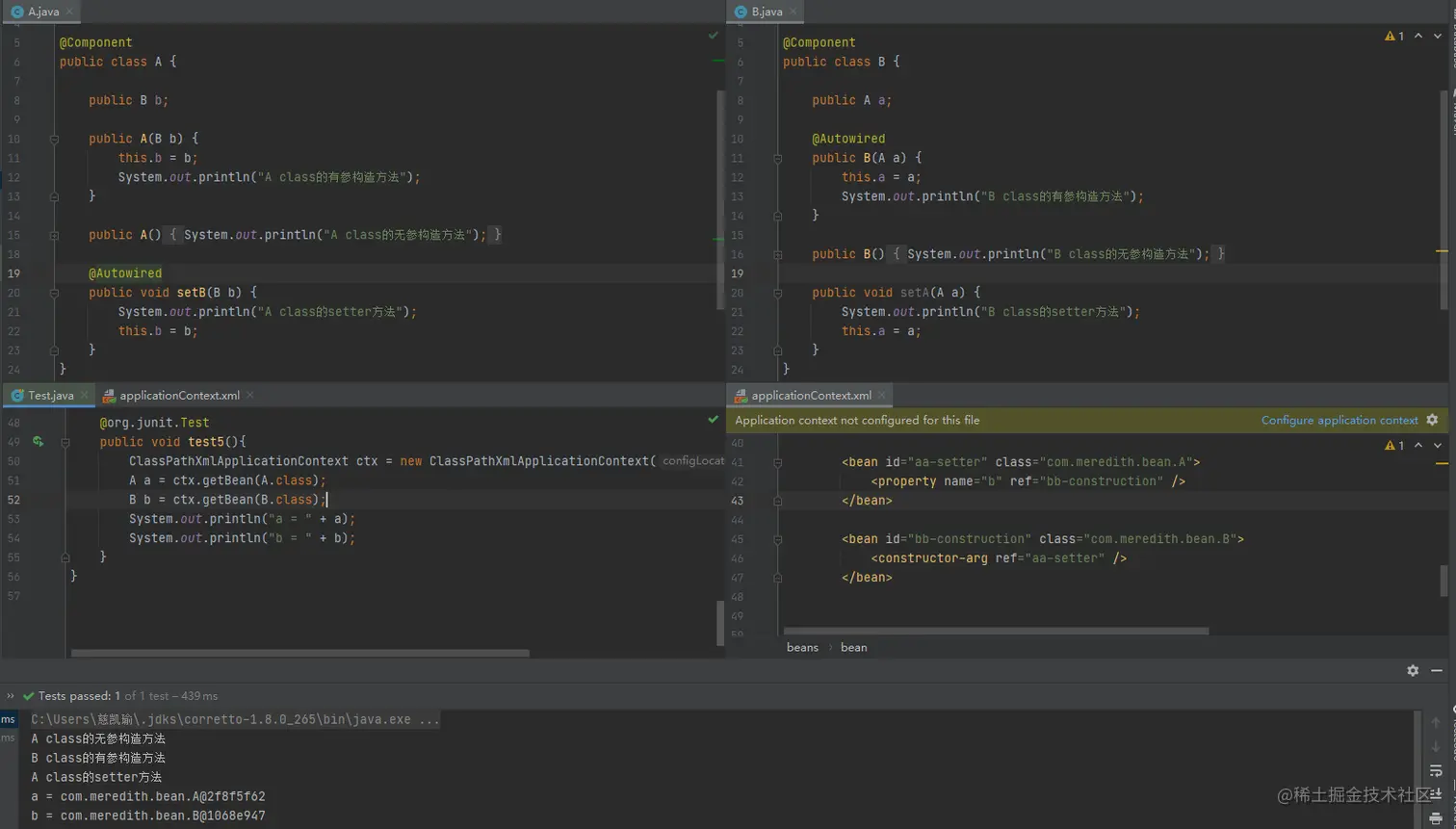
Task: Hide the Run tool window with the minimize icon
Action: [1437, 671]
